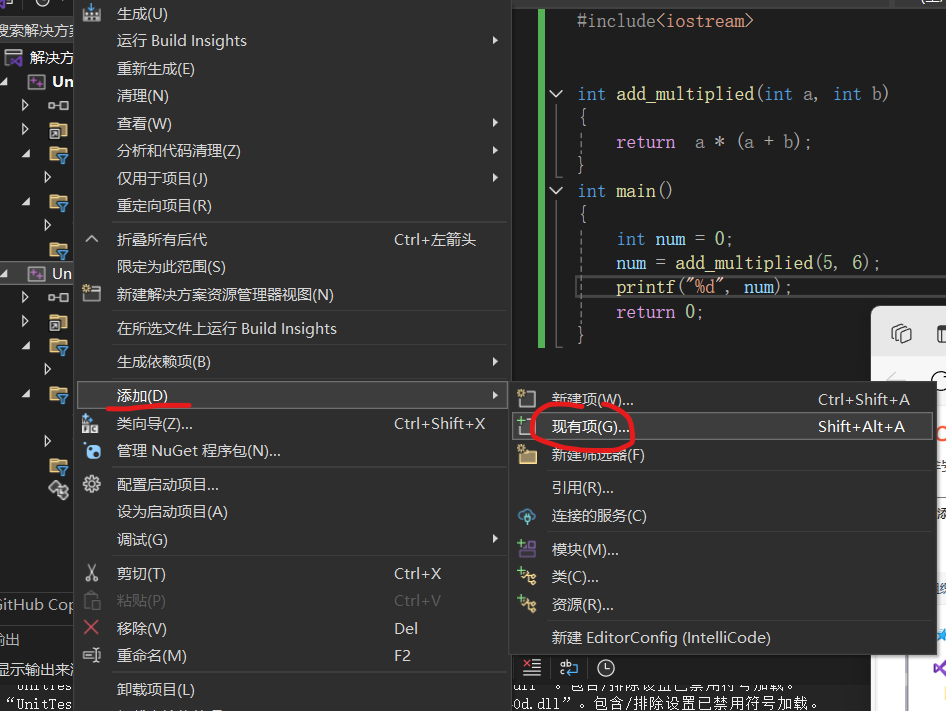Viewport: 946px width, 711px height.
Task: Click 折叠所有后代 collapse entry
Action: (x=293, y=240)
